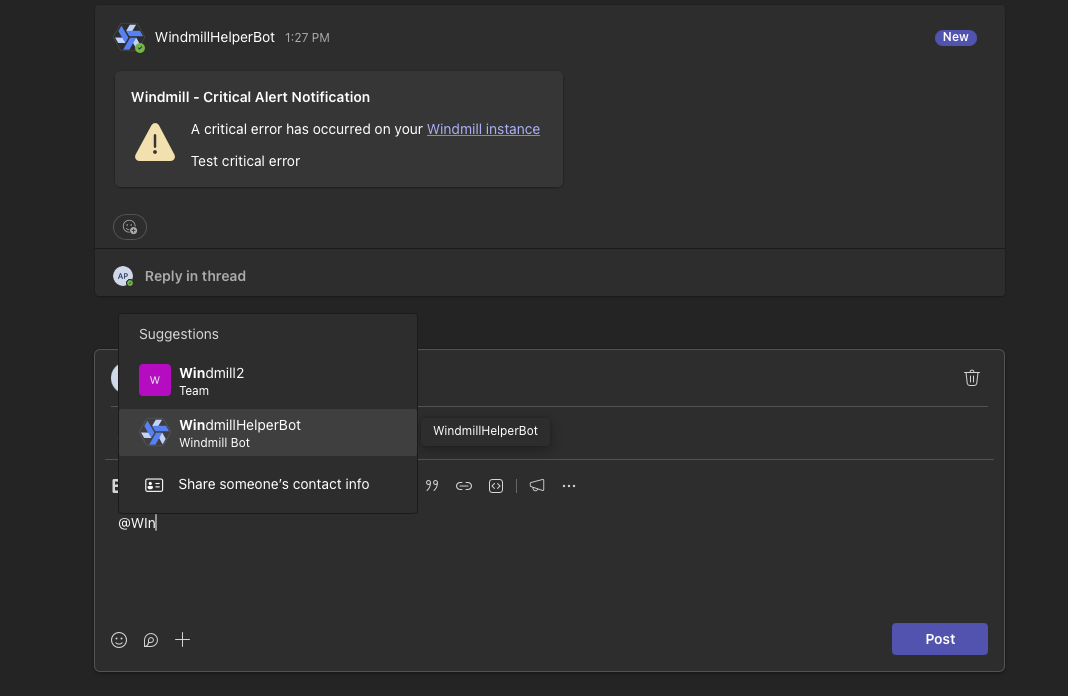The height and width of the screenshot is (696, 1068).
Task: Click Reply in thread
Action: click(195, 276)
